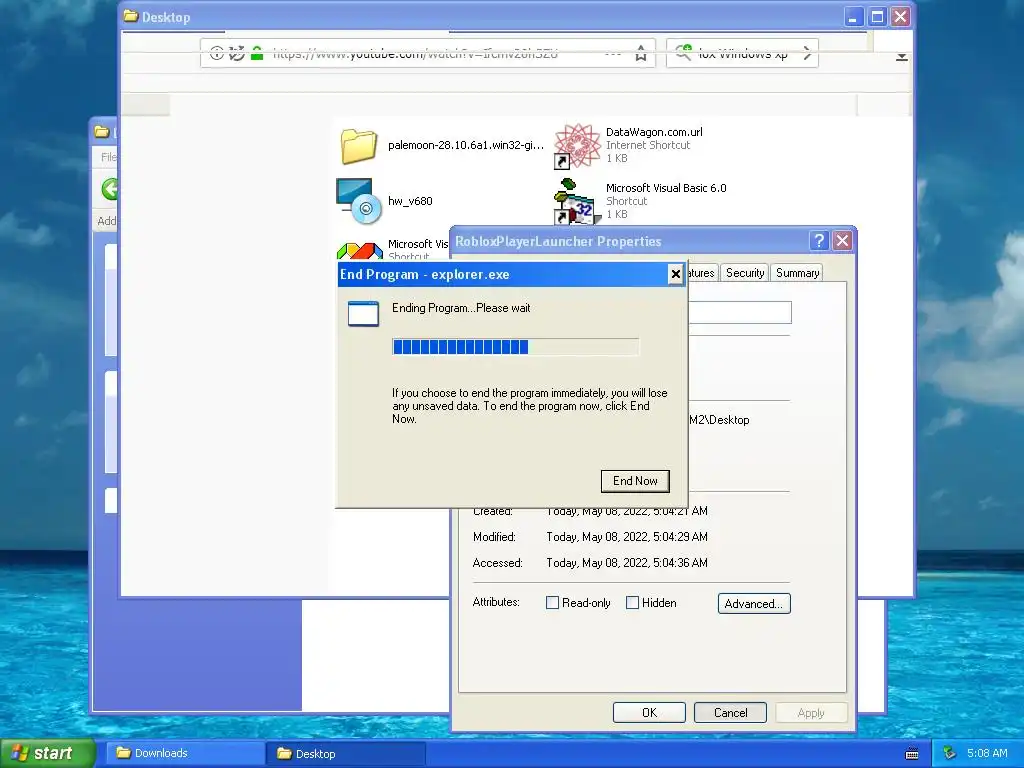Click the 5:08 AM system clock
Screen dimensions: 1024x768
[x=987, y=753]
